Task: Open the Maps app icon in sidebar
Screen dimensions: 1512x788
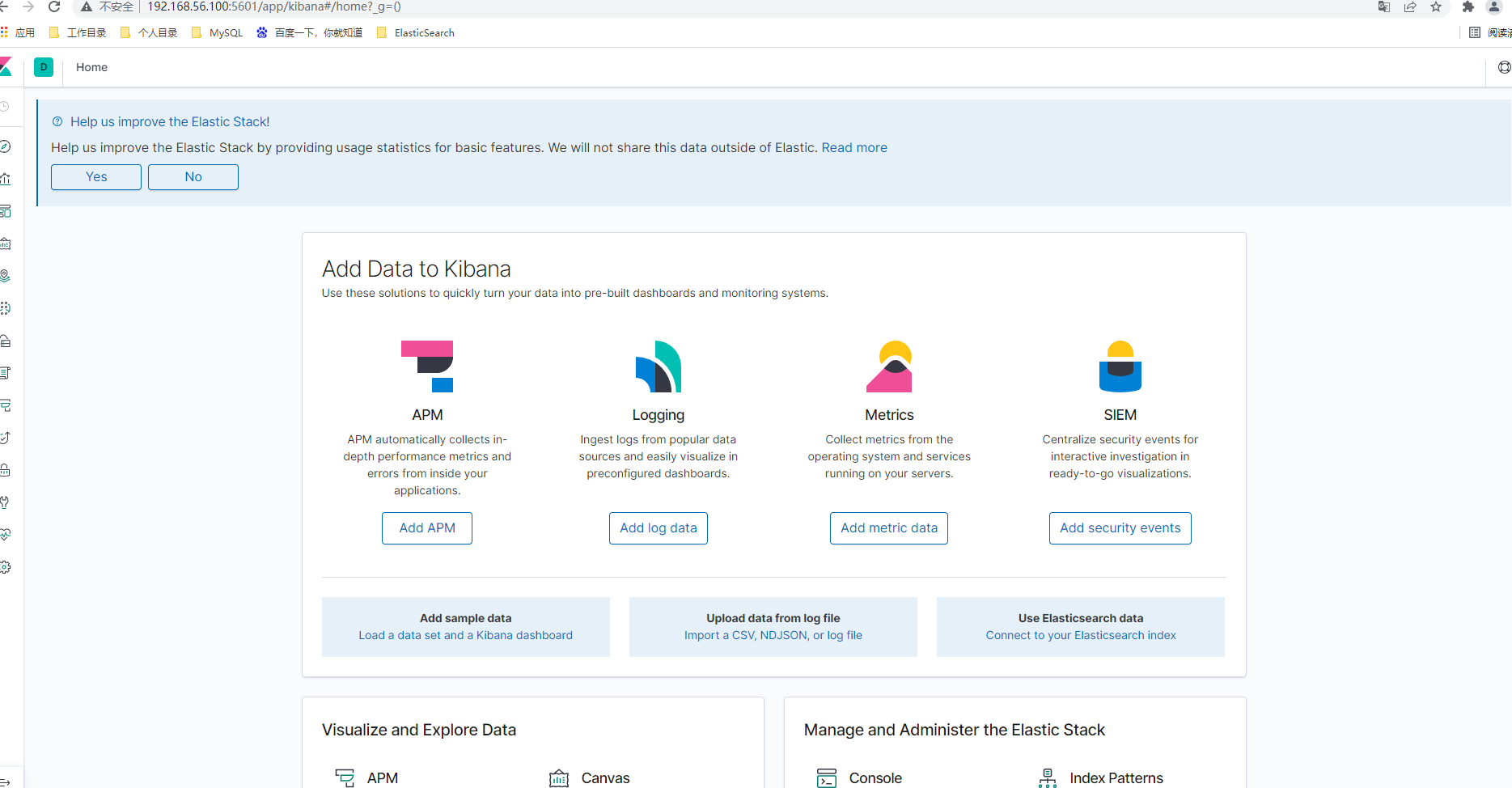Action: [6, 275]
